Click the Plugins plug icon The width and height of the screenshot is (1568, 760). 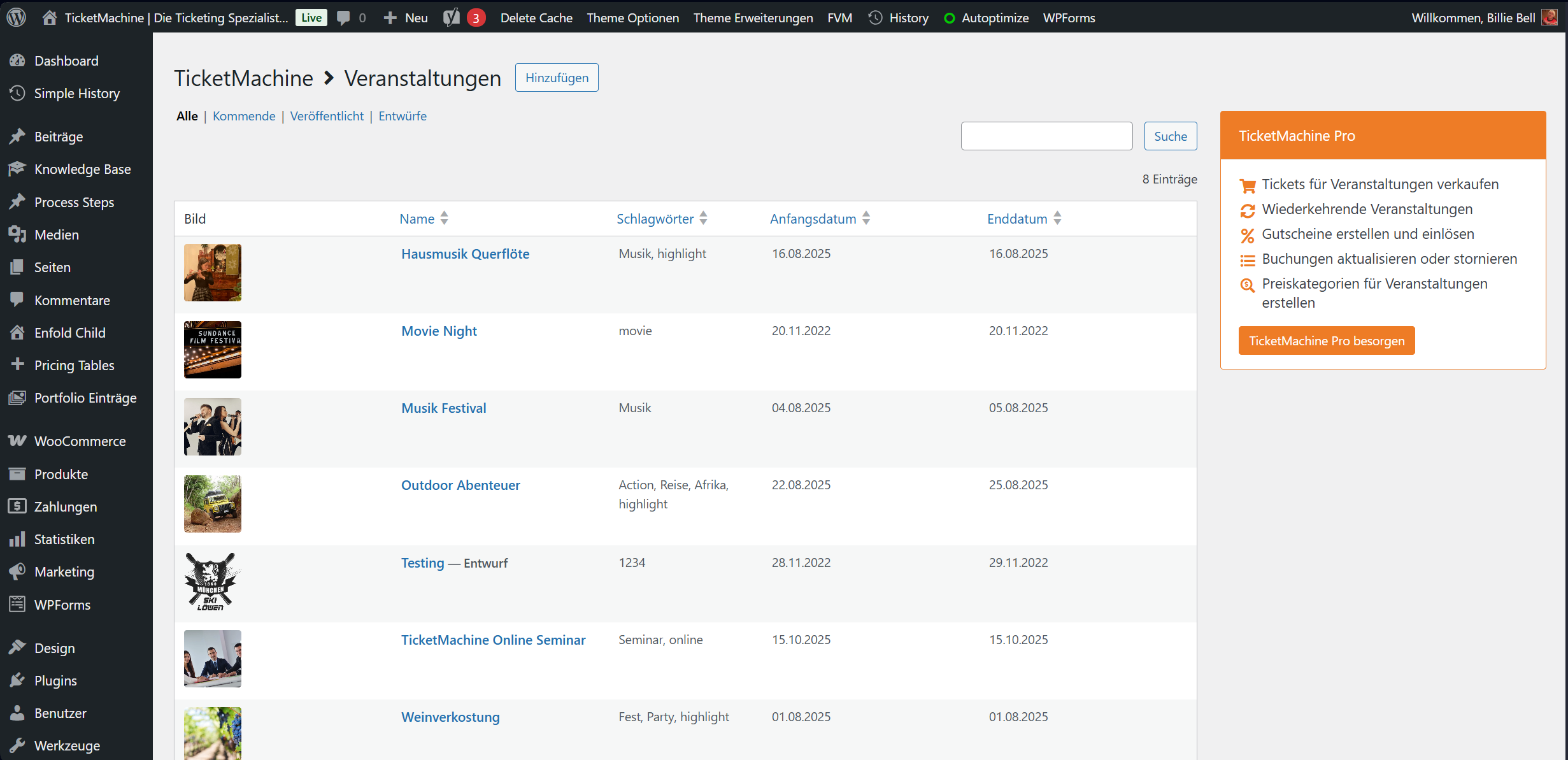tap(17, 680)
